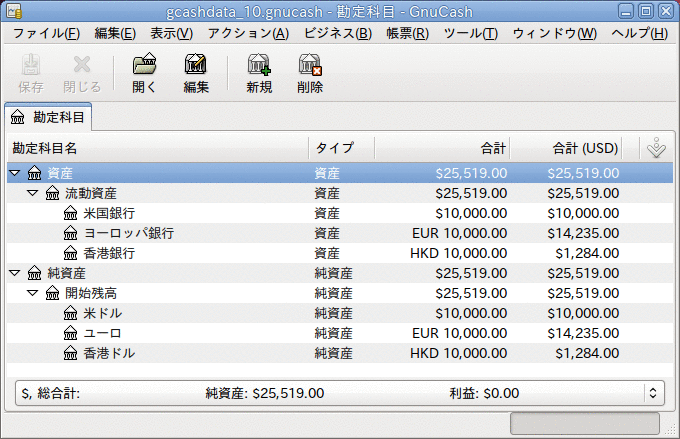Click 利益: $0.00 in summary bar
The height and width of the screenshot is (439, 680).
click(484, 393)
